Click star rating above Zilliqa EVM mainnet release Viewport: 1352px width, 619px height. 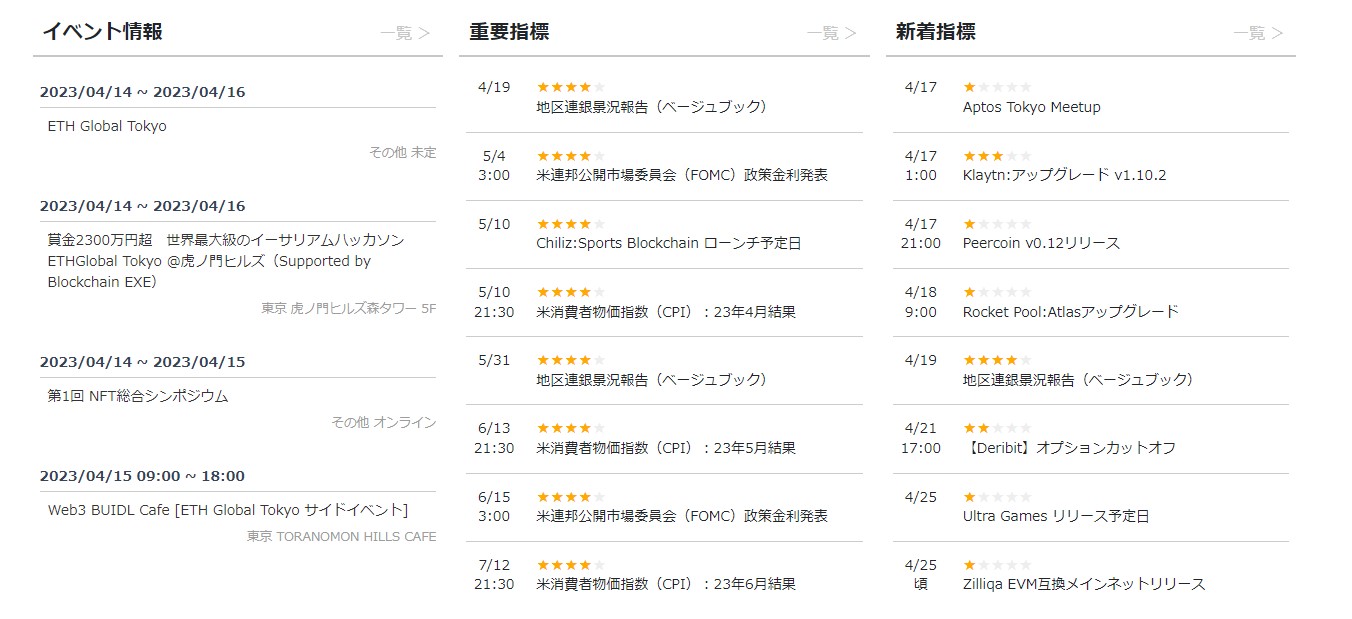pos(996,565)
